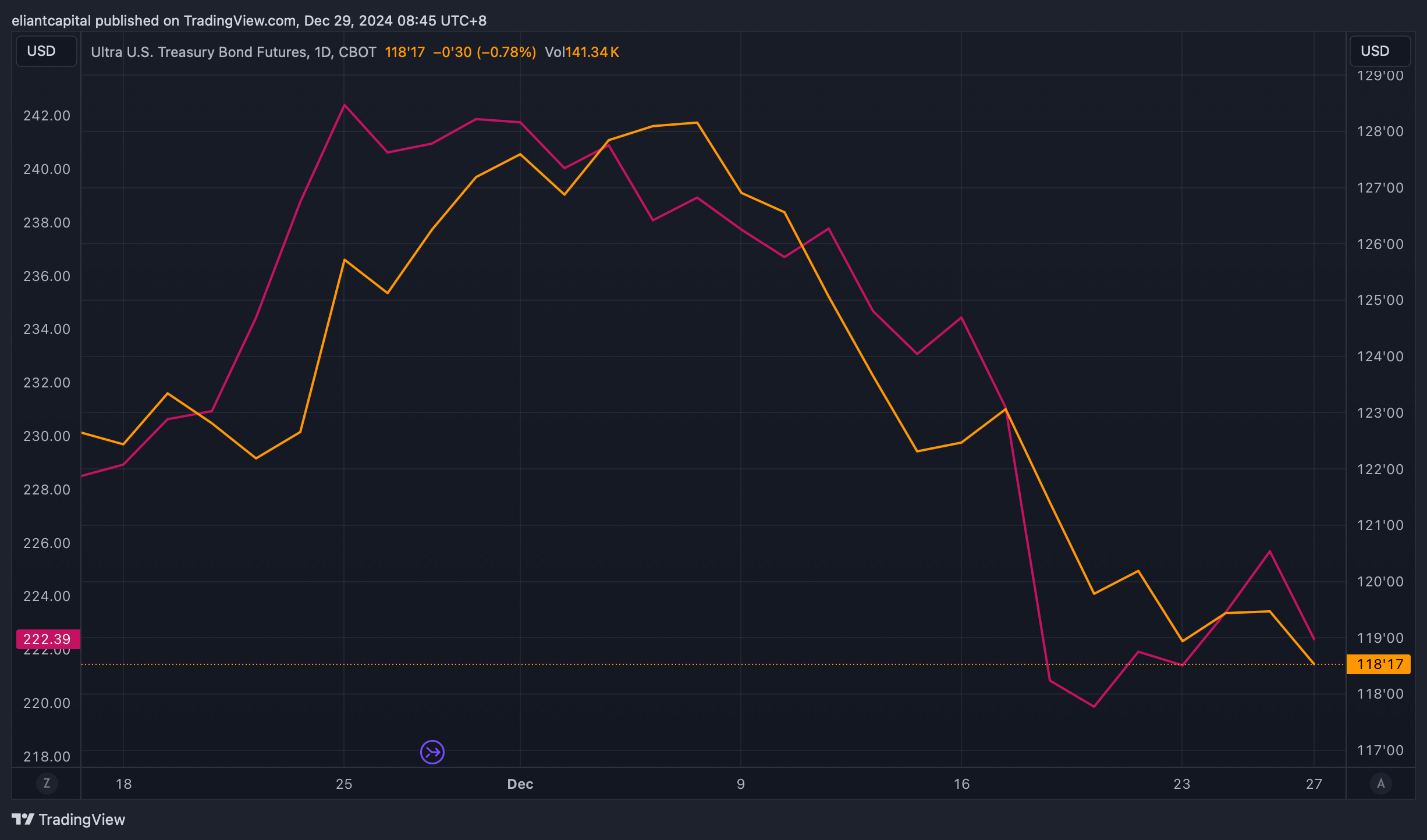Click the 118'17 value in header legend

coord(404,52)
